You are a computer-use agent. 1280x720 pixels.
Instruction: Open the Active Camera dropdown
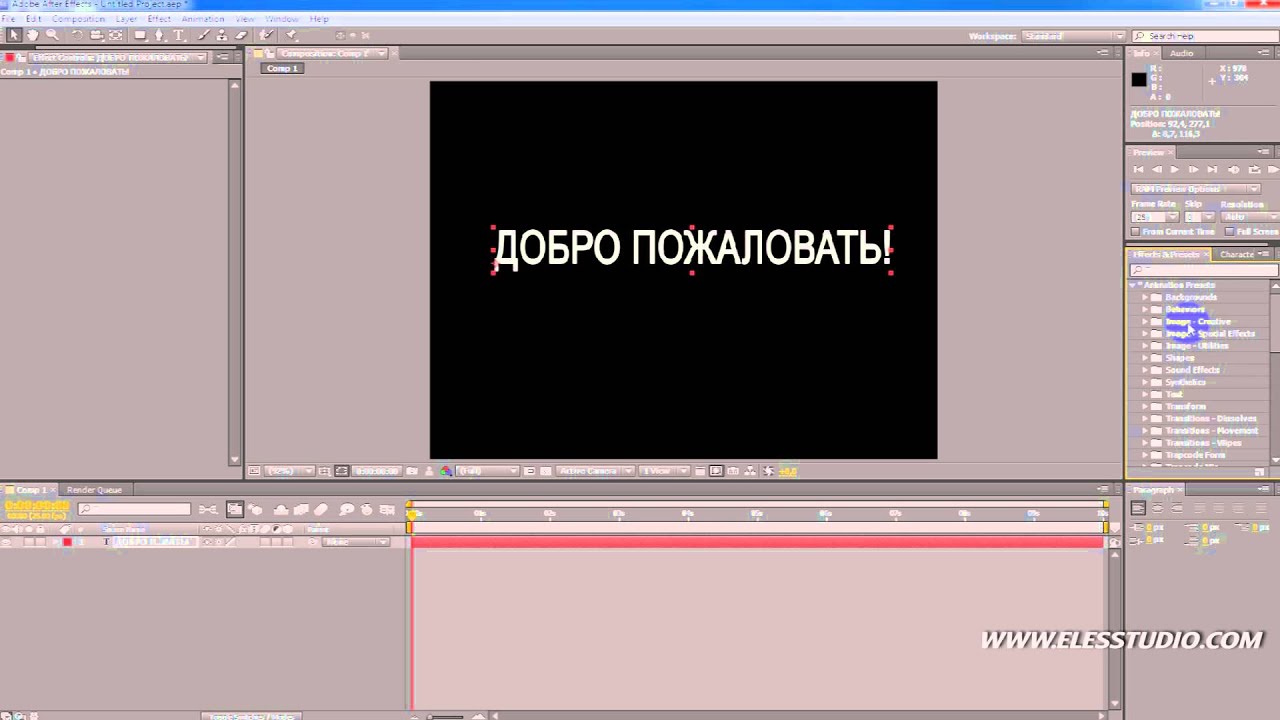(x=596, y=471)
